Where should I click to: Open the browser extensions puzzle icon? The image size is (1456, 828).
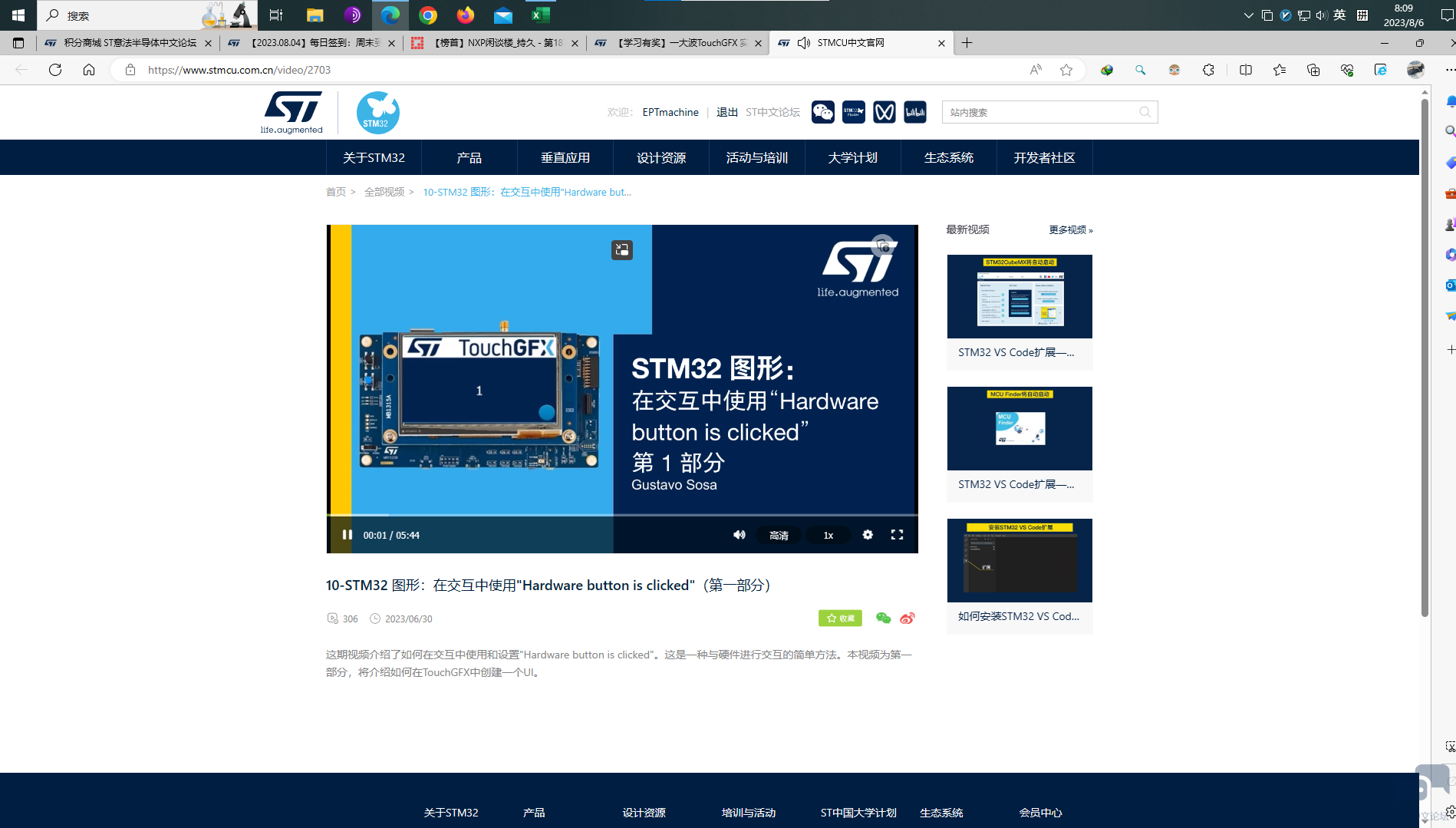[1208, 70]
